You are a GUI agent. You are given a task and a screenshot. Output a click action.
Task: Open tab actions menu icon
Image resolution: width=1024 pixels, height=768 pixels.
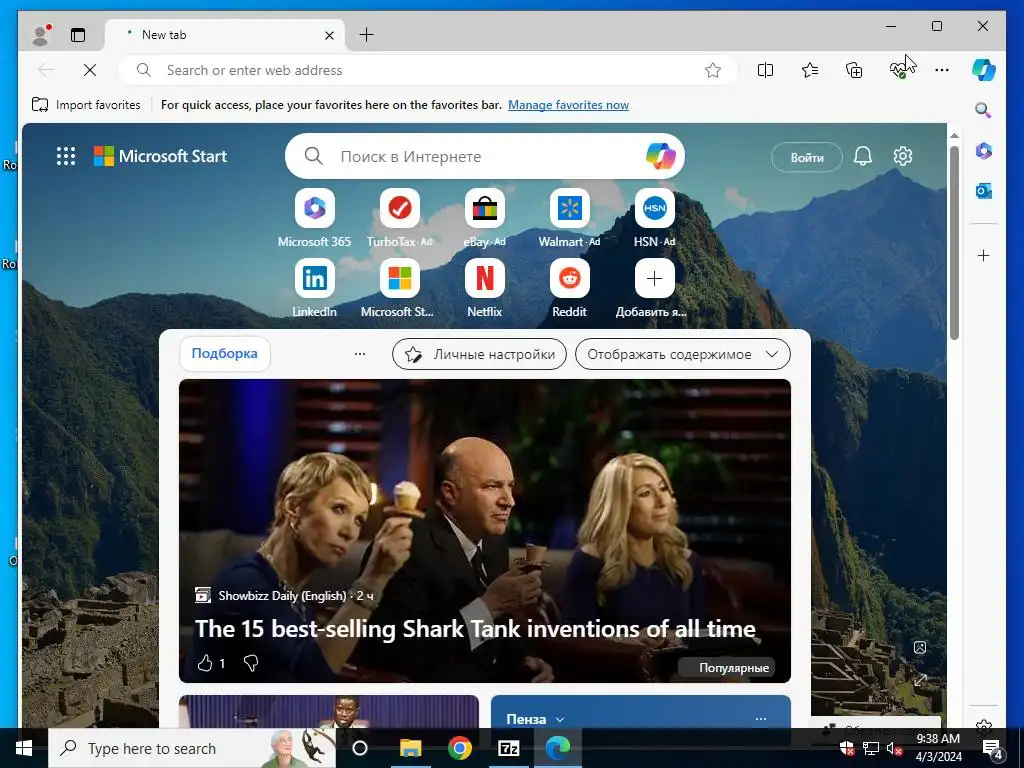click(x=78, y=35)
